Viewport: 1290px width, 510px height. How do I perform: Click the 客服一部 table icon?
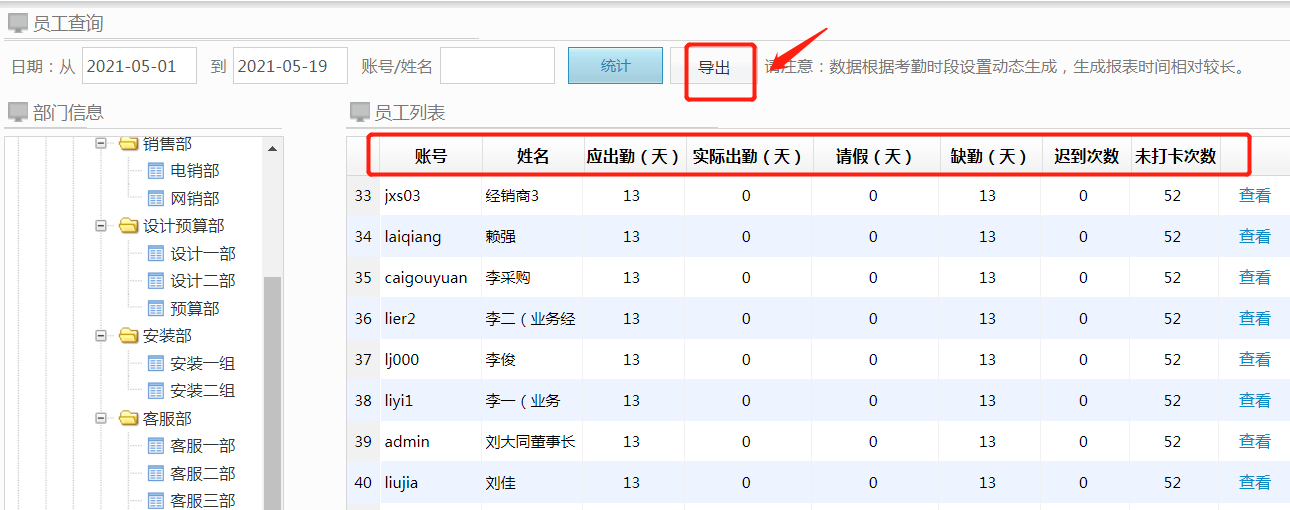[x=156, y=446]
